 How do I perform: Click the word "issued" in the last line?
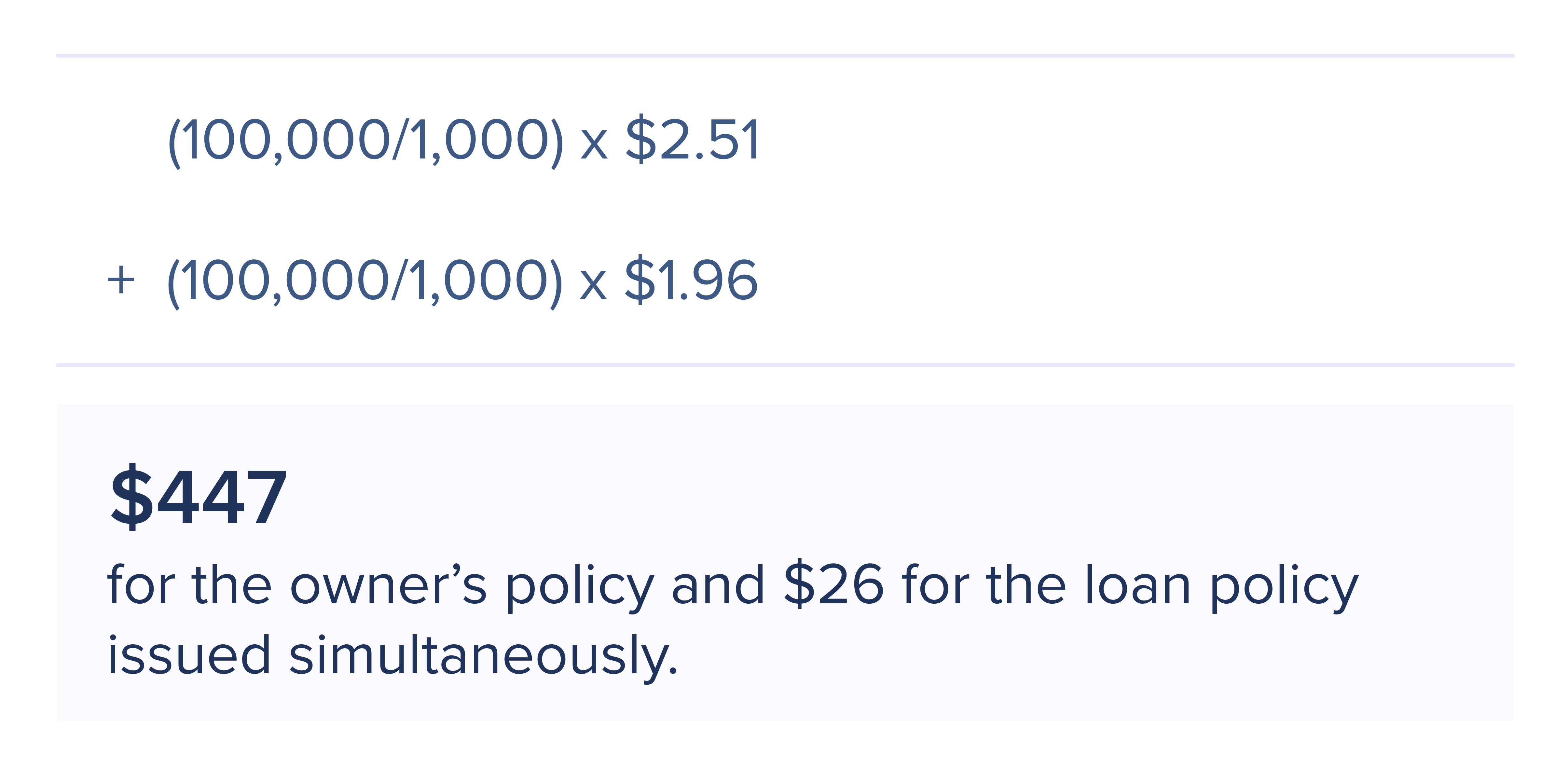point(189,656)
